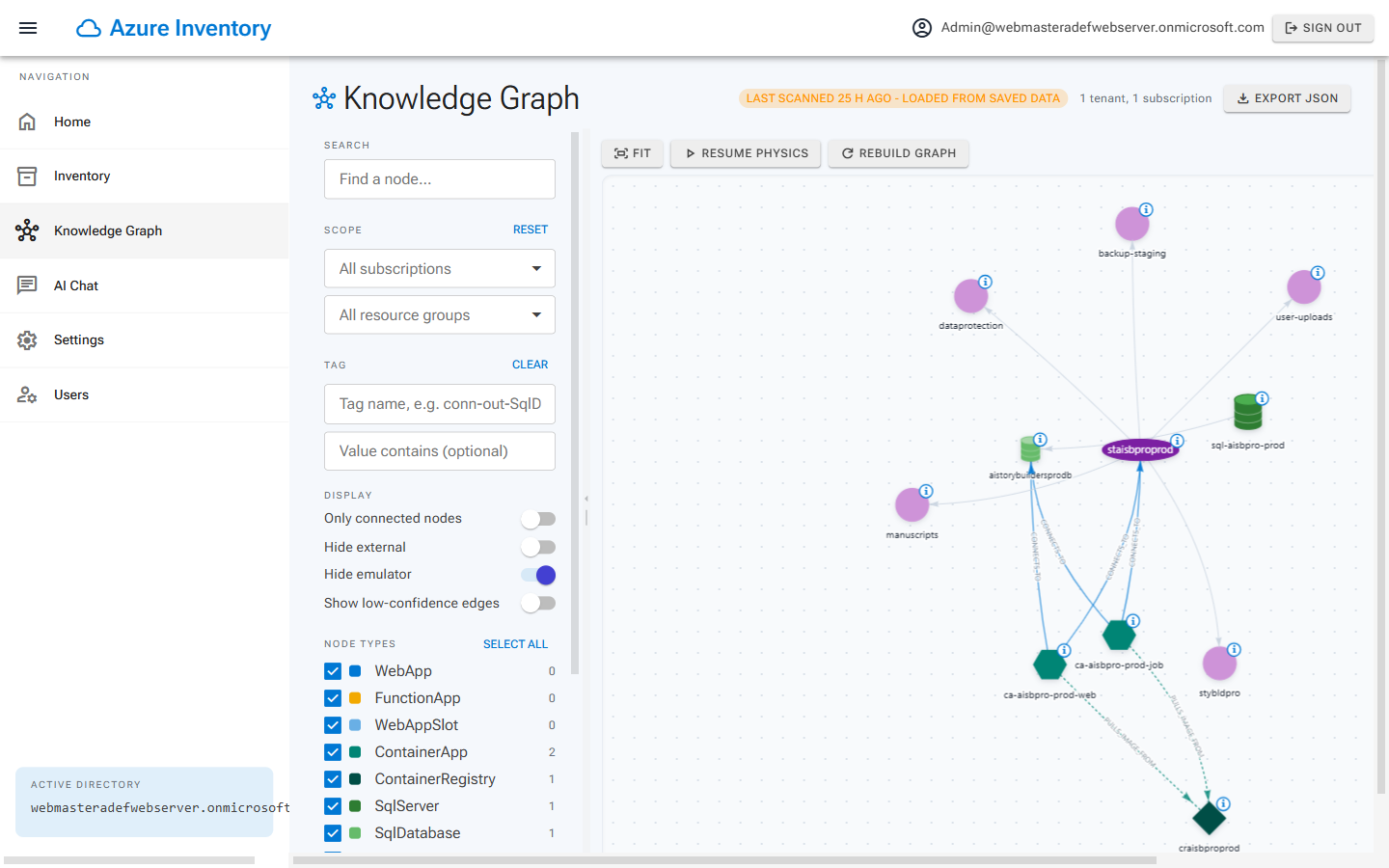Uncheck the WebApp node type

333,671
